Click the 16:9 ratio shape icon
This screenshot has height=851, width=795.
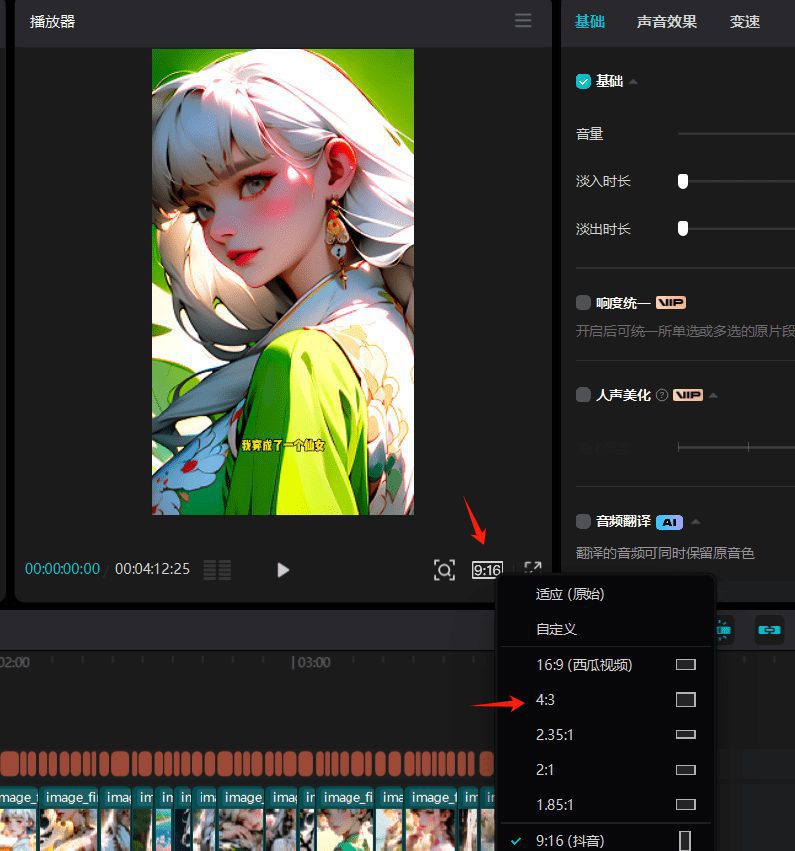pyautogui.click(x=685, y=665)
